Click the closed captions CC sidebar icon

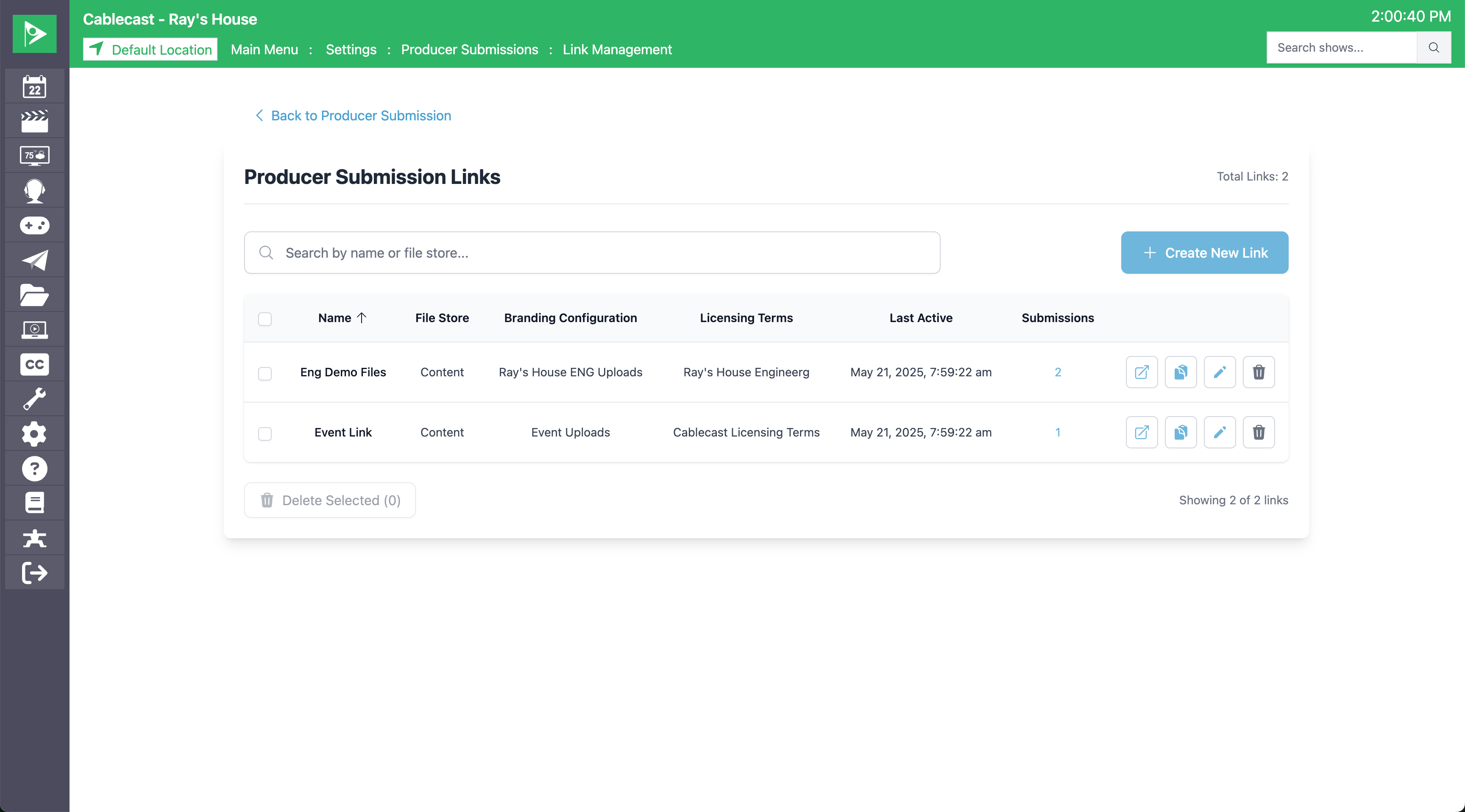[x=34, y=364]
